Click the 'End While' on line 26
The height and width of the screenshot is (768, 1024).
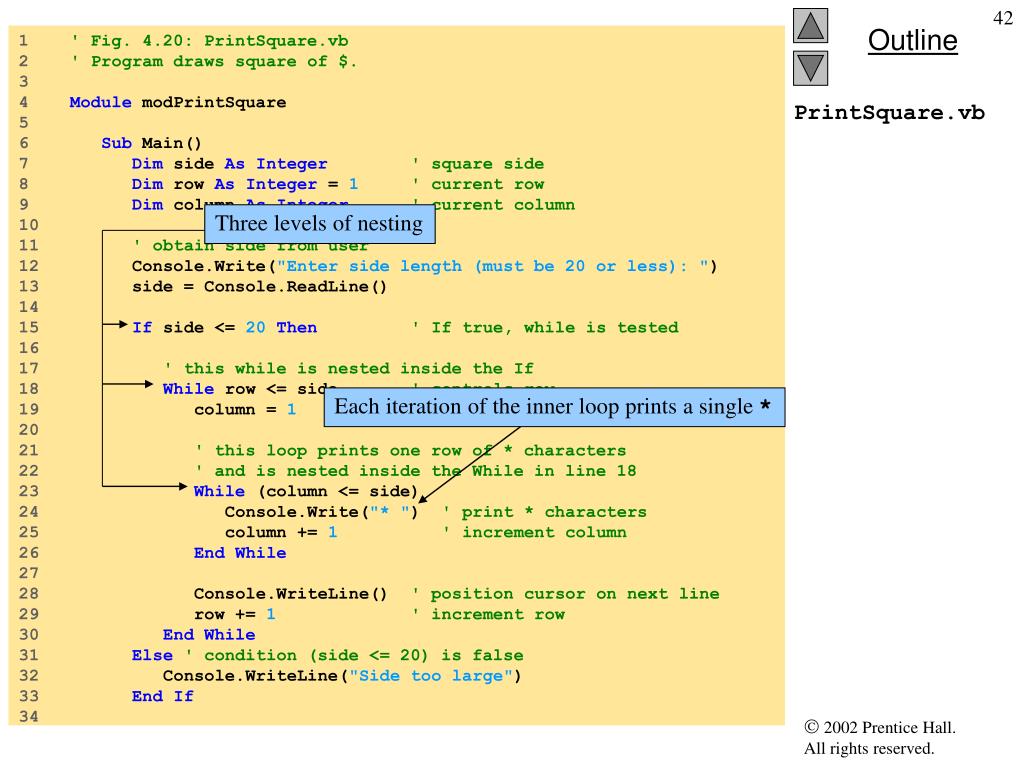click(240, 552)
